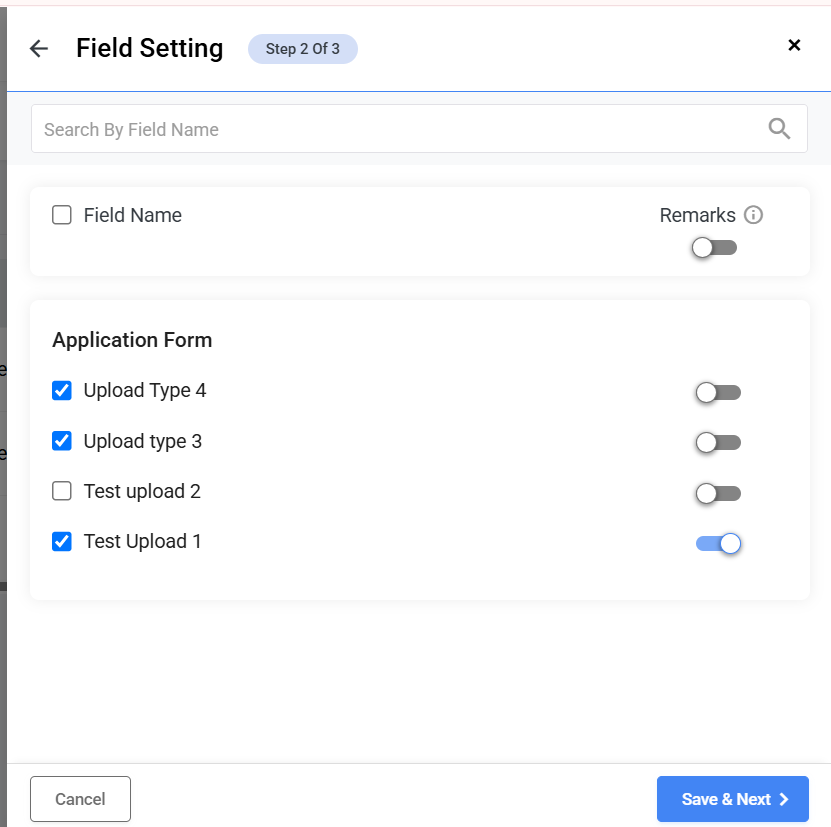This screenshot has height=827, width=831.
Task: Enable remarks toggle for Upload type 3
Action: tap(718, 443)
